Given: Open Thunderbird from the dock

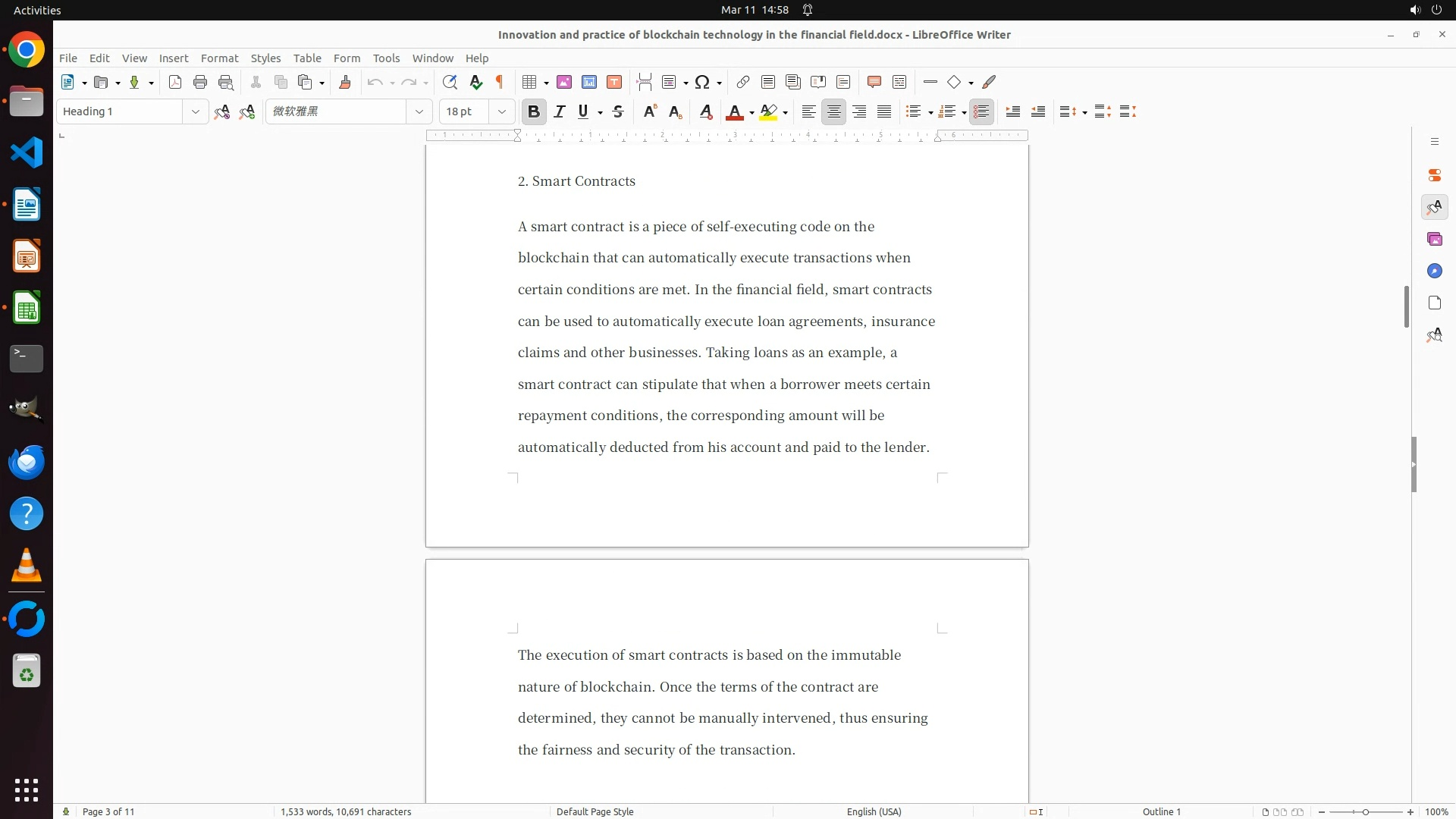Looking at the screenshot, I should pyautogui.click(x=27, y=462).
